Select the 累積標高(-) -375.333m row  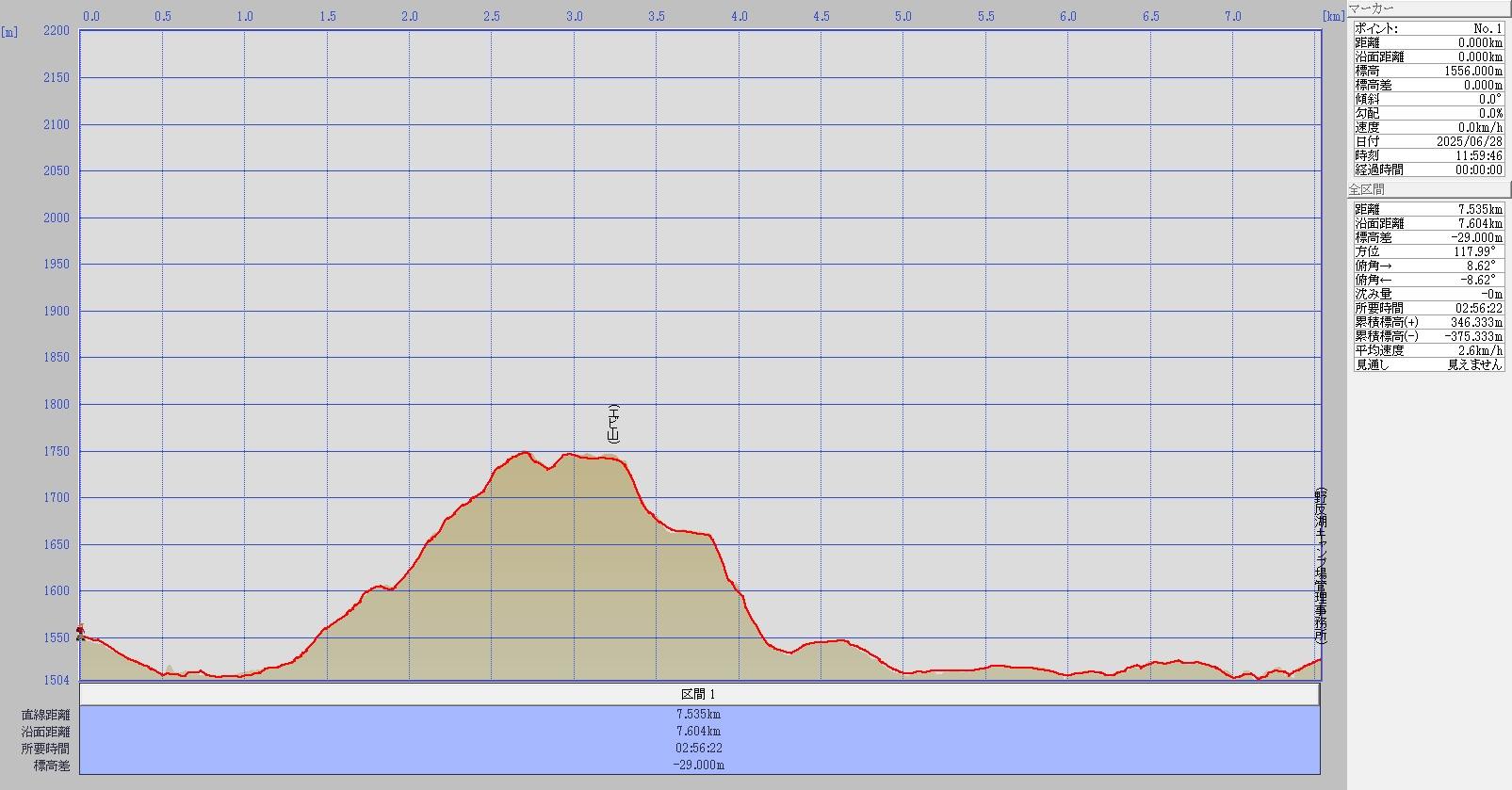tap(1428, 336)
